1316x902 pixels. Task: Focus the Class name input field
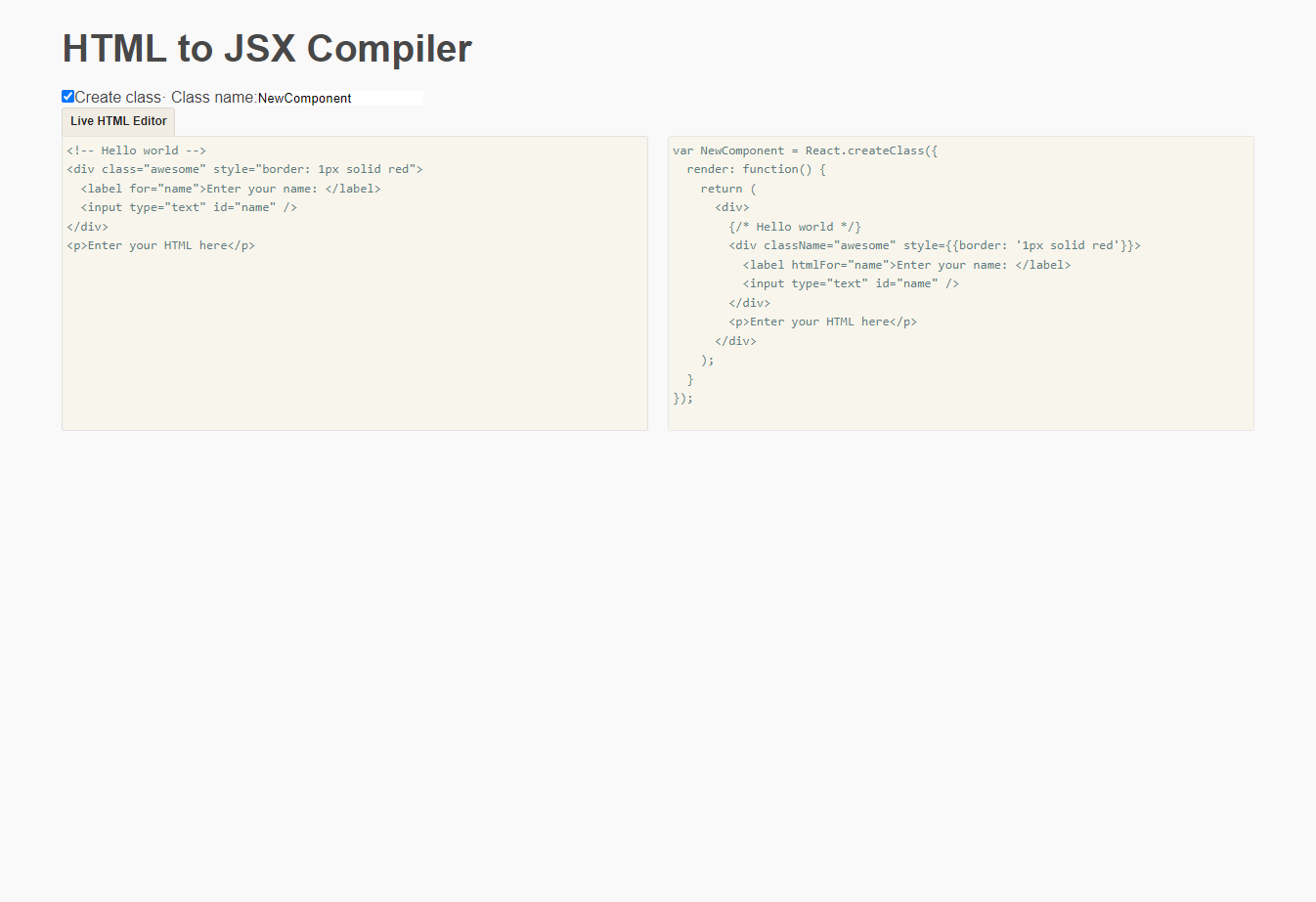click(339, 98)
